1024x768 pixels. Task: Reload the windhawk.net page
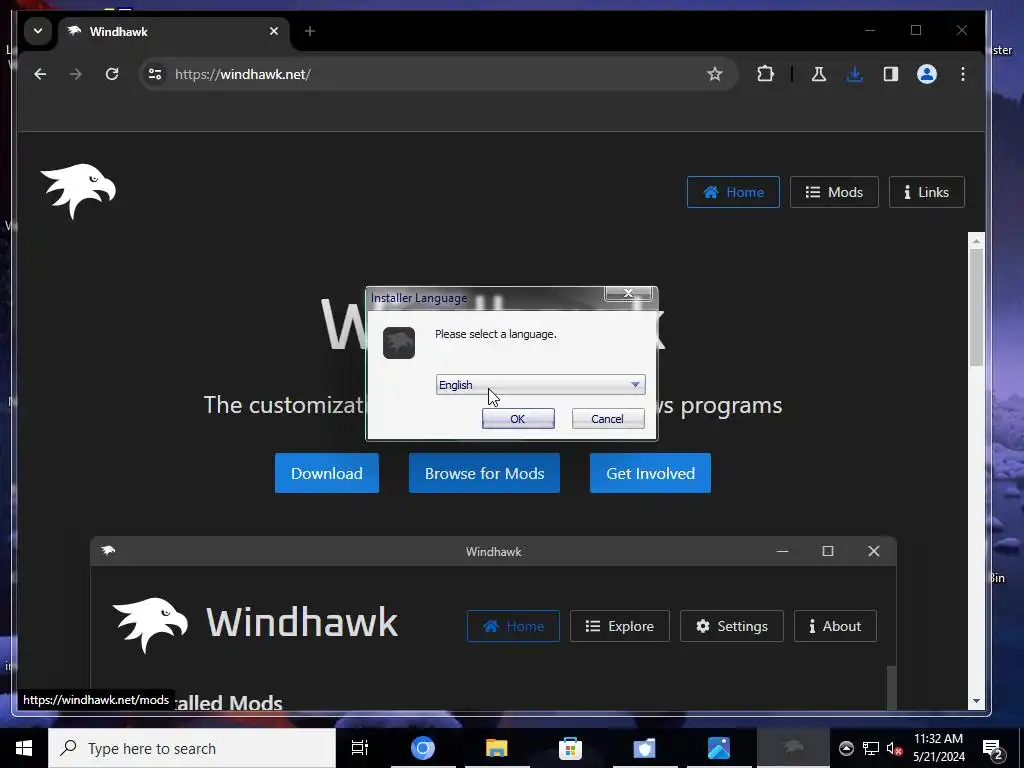click(112, 74)
